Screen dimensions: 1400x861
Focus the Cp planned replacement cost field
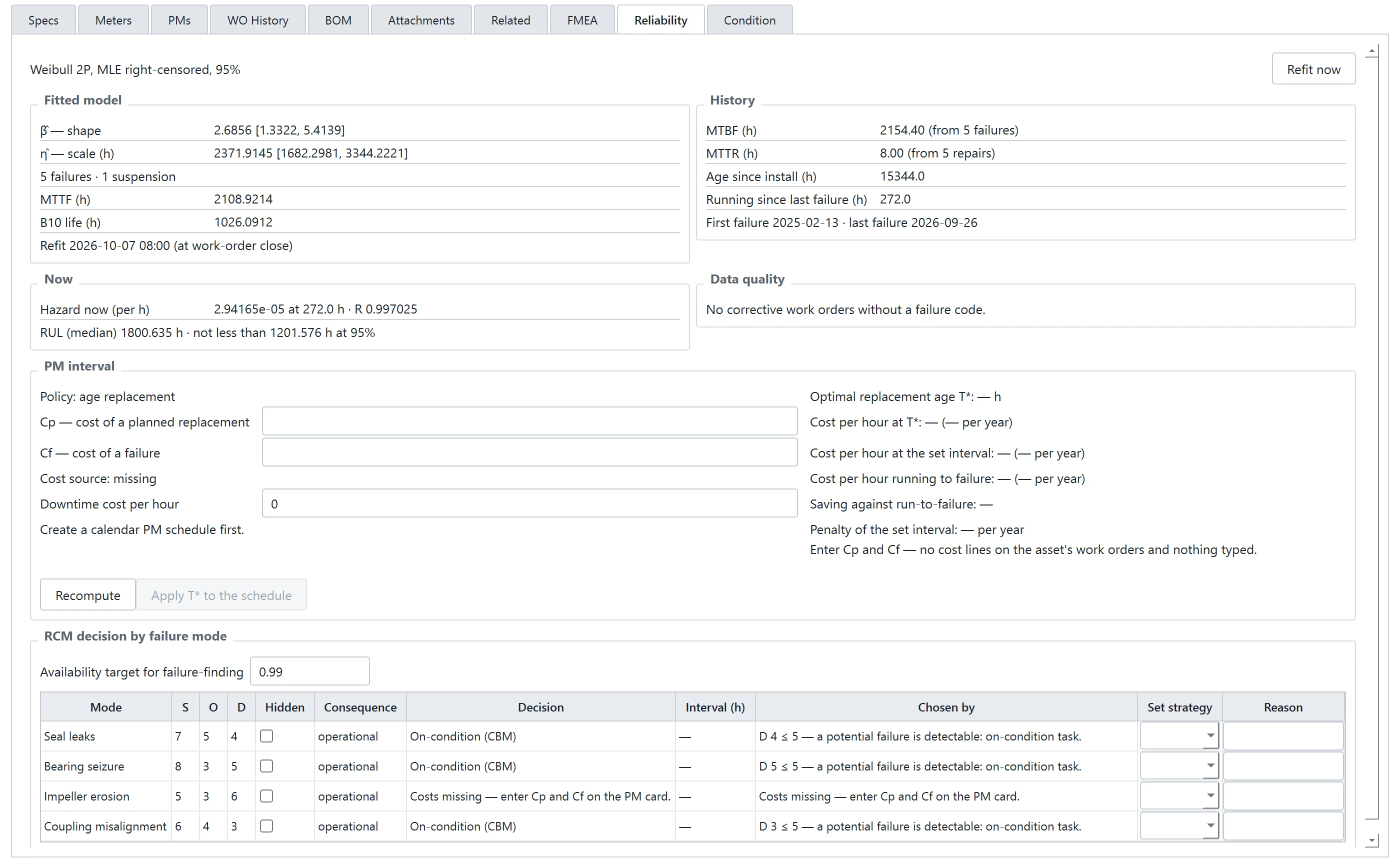click(529, 421)
